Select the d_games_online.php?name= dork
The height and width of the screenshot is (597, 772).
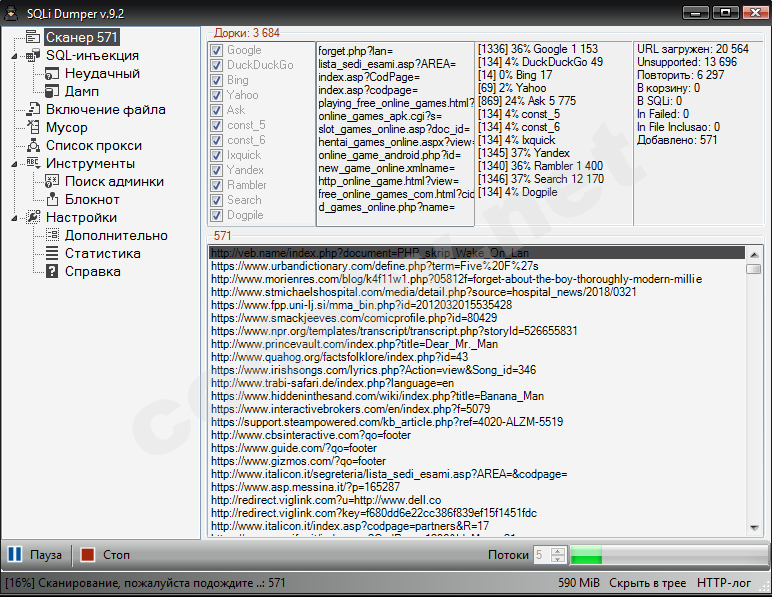coord(386,207)
